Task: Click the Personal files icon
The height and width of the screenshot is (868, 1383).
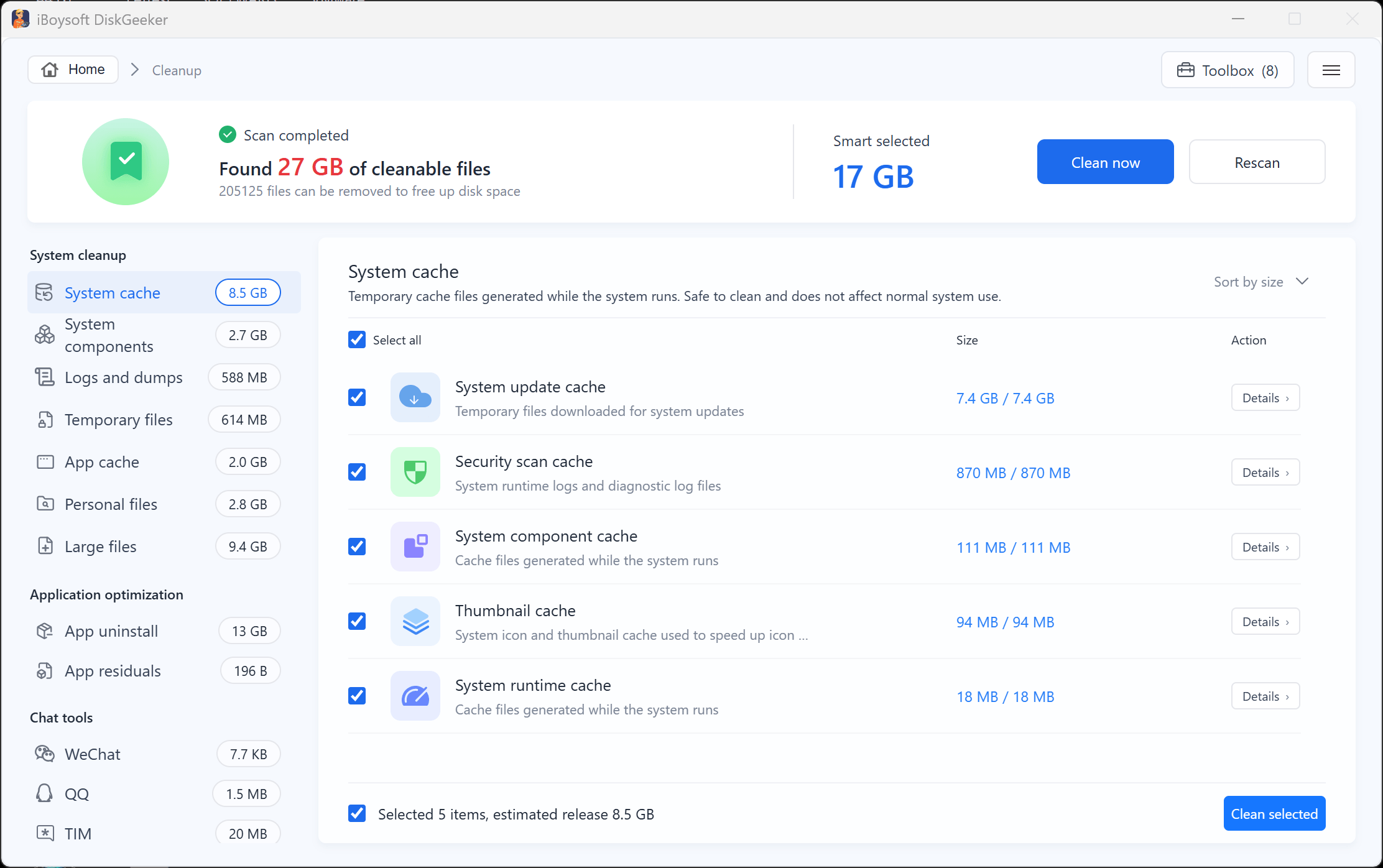Action: (45, 504)
